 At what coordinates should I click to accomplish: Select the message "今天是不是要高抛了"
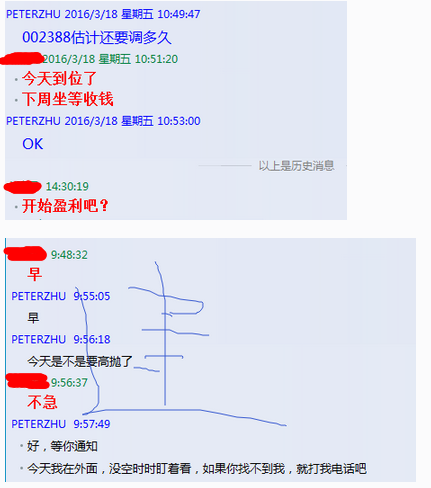(80, 361)
